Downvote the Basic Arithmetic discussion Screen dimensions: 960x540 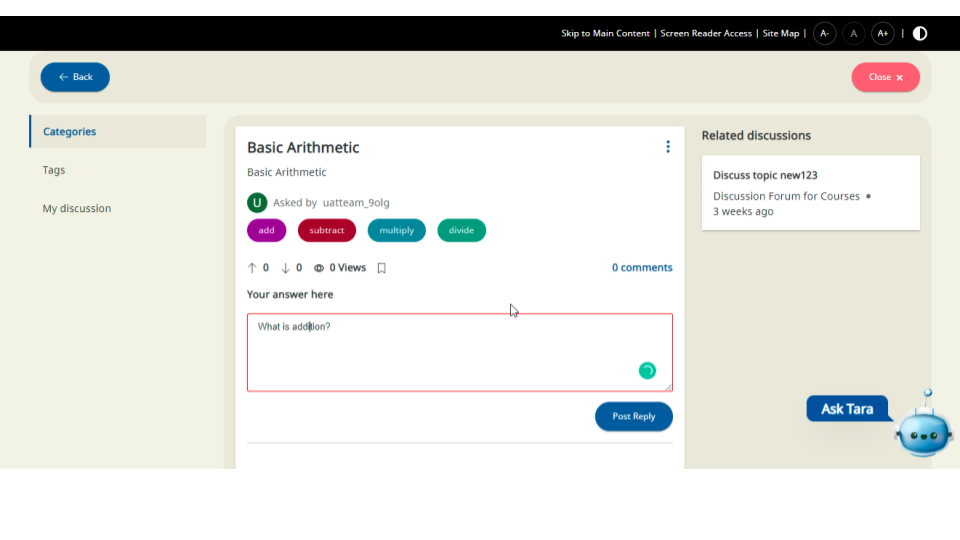pyautogui.click(x=285, y=268)
